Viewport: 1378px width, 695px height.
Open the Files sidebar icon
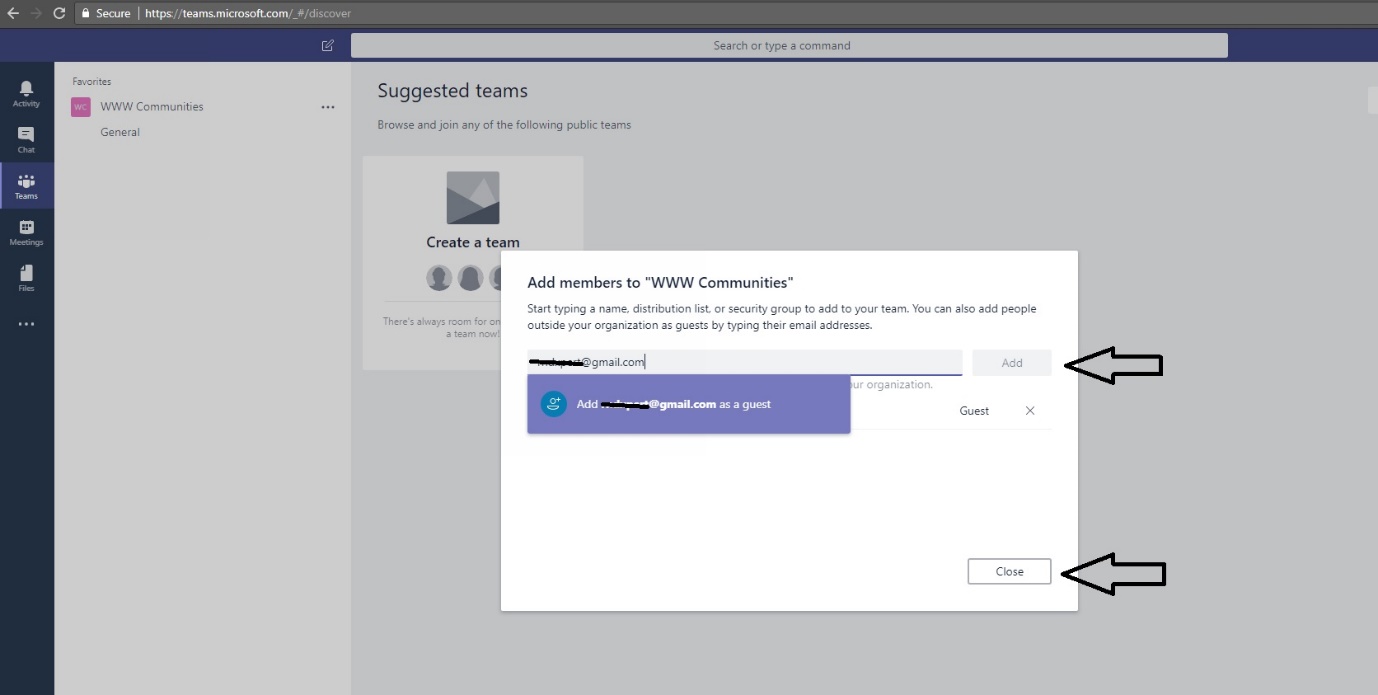(26, 278)
